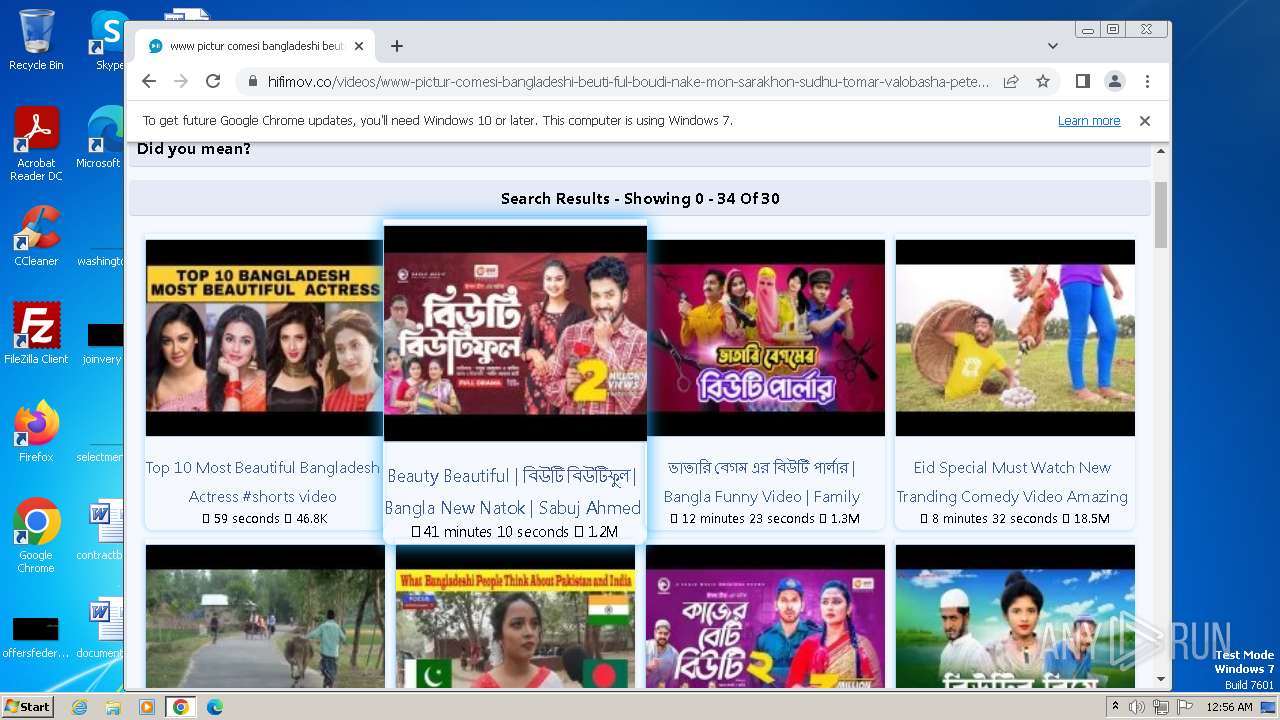1280x720 pixels.
Task: Toggle the Chrome side panel icon
Action: click(1082, 81)
